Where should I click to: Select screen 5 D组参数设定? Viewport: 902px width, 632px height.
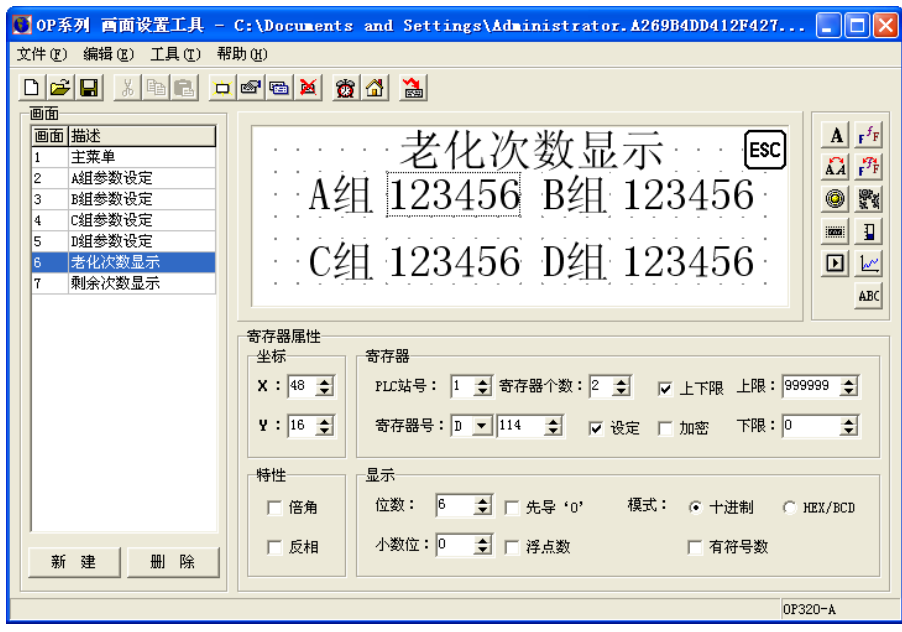pos(124,242)
